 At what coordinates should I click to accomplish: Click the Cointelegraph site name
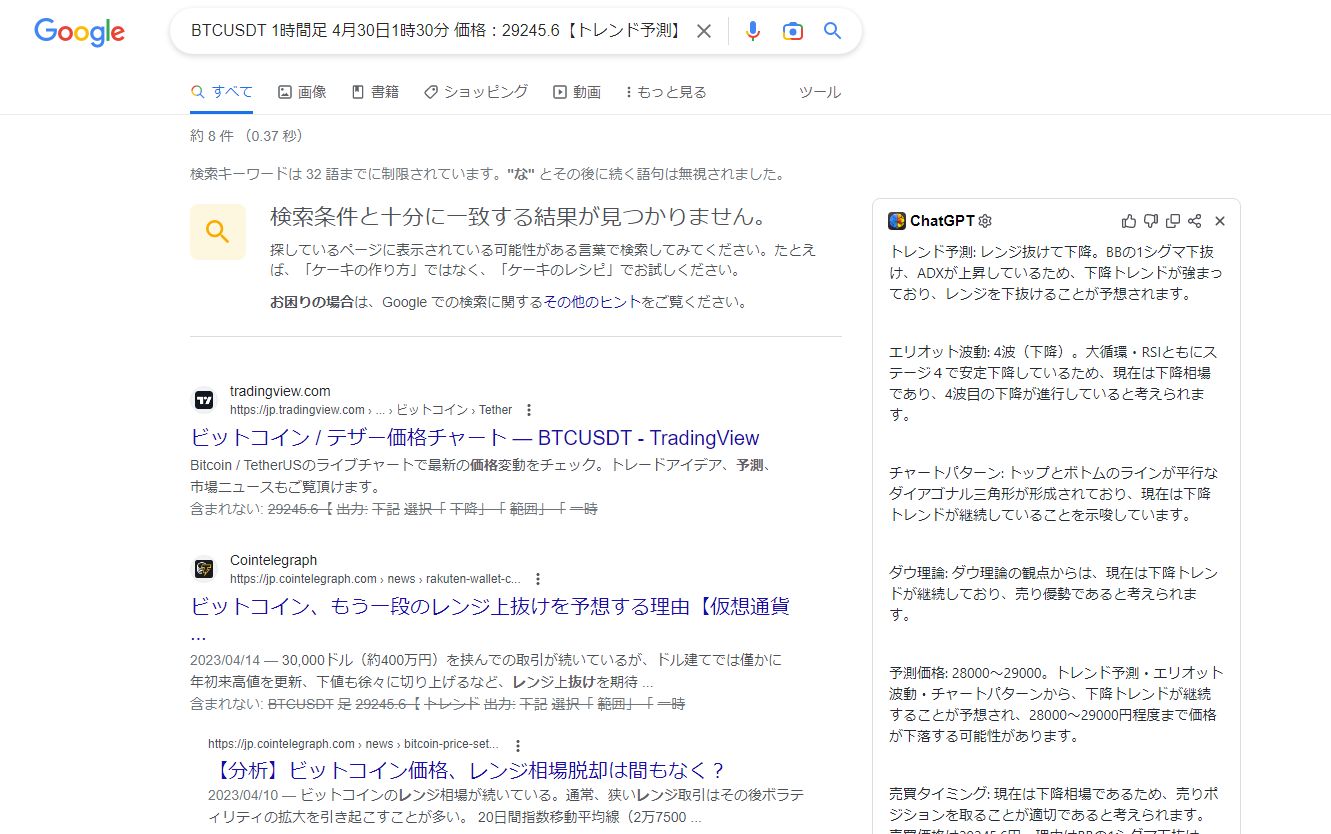tap(273, 560)
